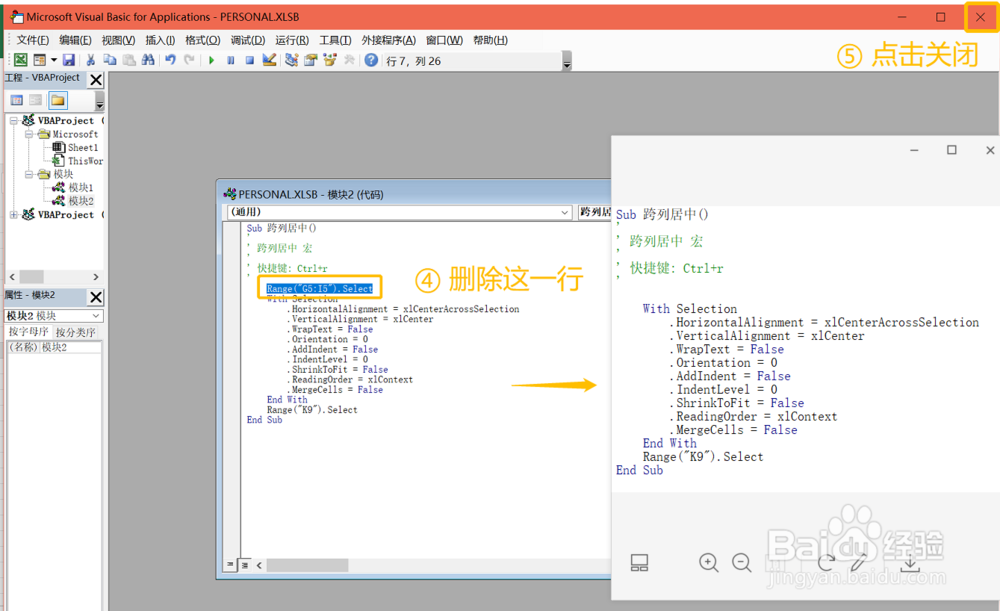Click the Range("K9").Select line in code window
Viewport: 1000px width, 611px height.
click(x=312, y=409)
